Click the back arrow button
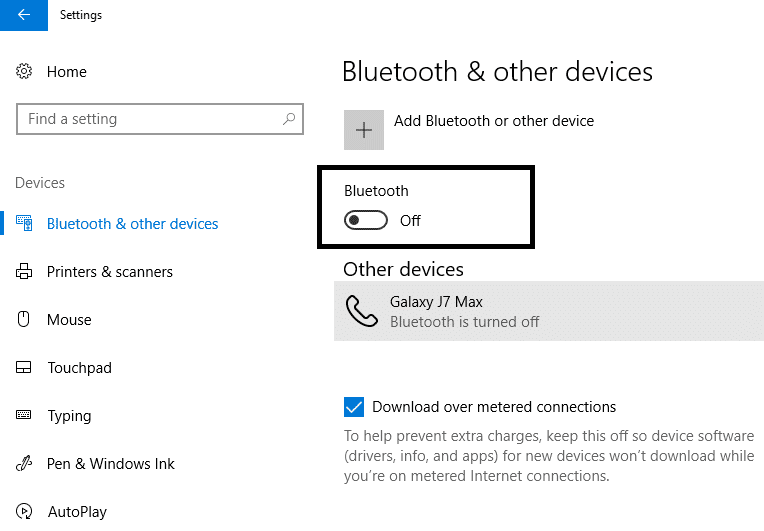This screenshot has height=531, width=764. click(23, 15)
